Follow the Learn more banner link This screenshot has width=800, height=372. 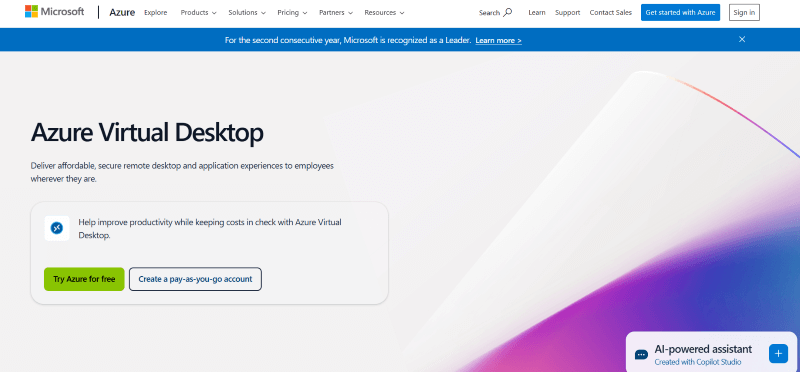498,40
